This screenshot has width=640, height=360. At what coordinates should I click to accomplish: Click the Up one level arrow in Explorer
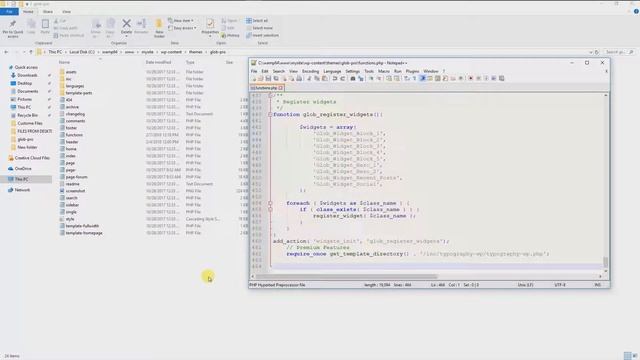tap(31, 52)
